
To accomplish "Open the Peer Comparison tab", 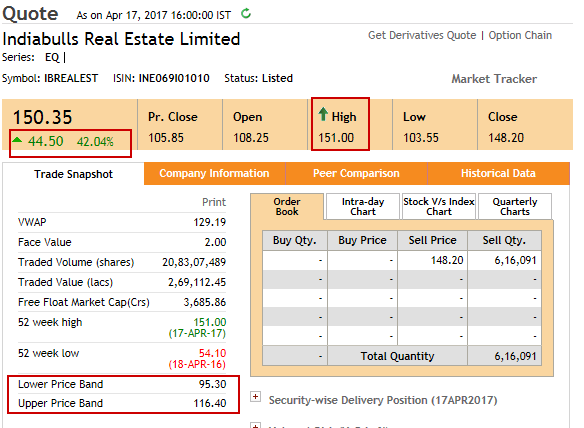I will pos(356,173).
